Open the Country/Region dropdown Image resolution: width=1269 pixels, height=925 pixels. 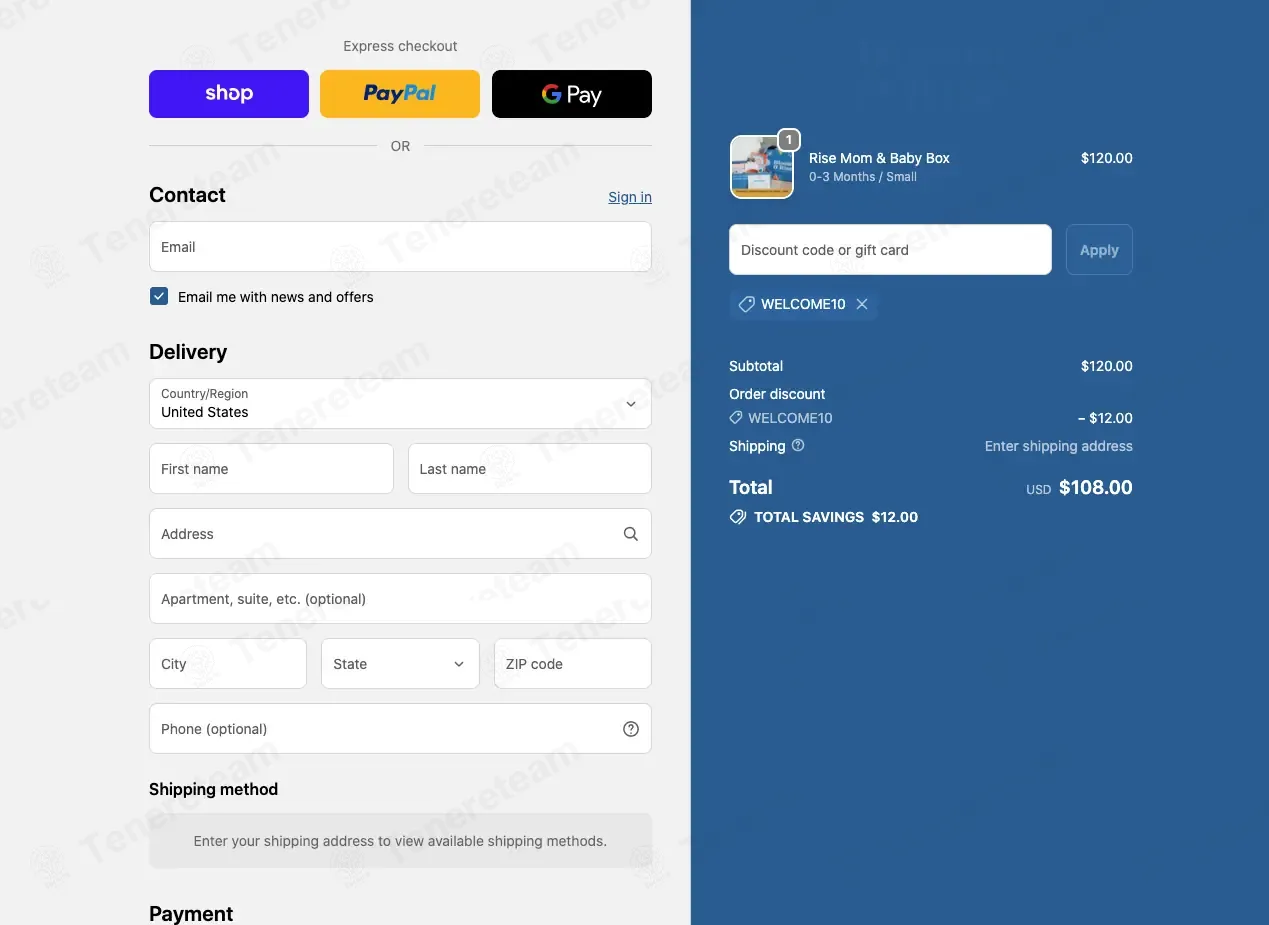tap(400, 403)
